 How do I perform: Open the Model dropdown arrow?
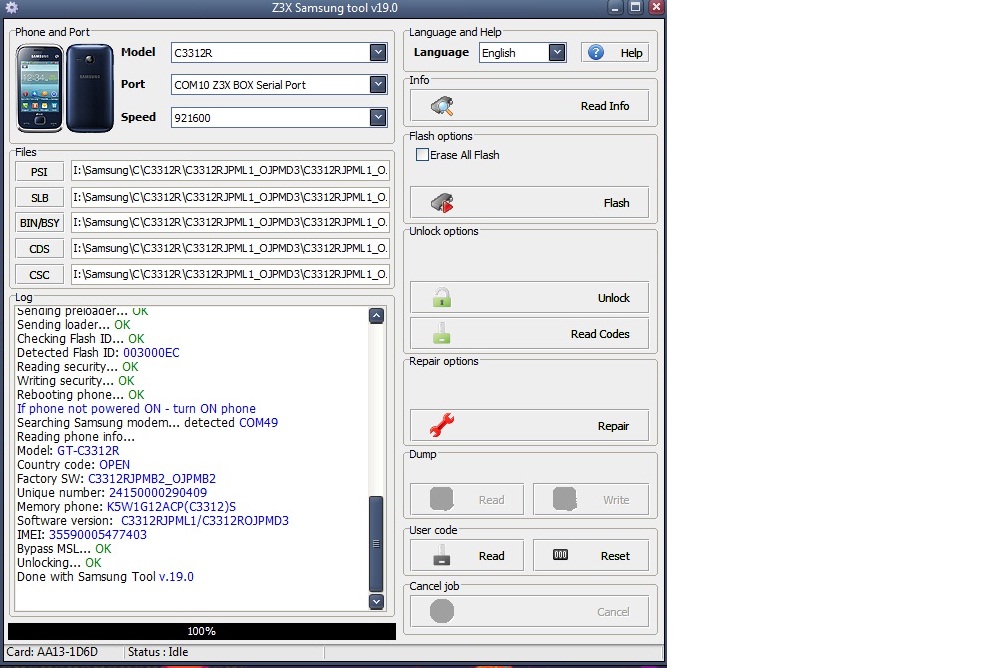(x=378, y=52)
